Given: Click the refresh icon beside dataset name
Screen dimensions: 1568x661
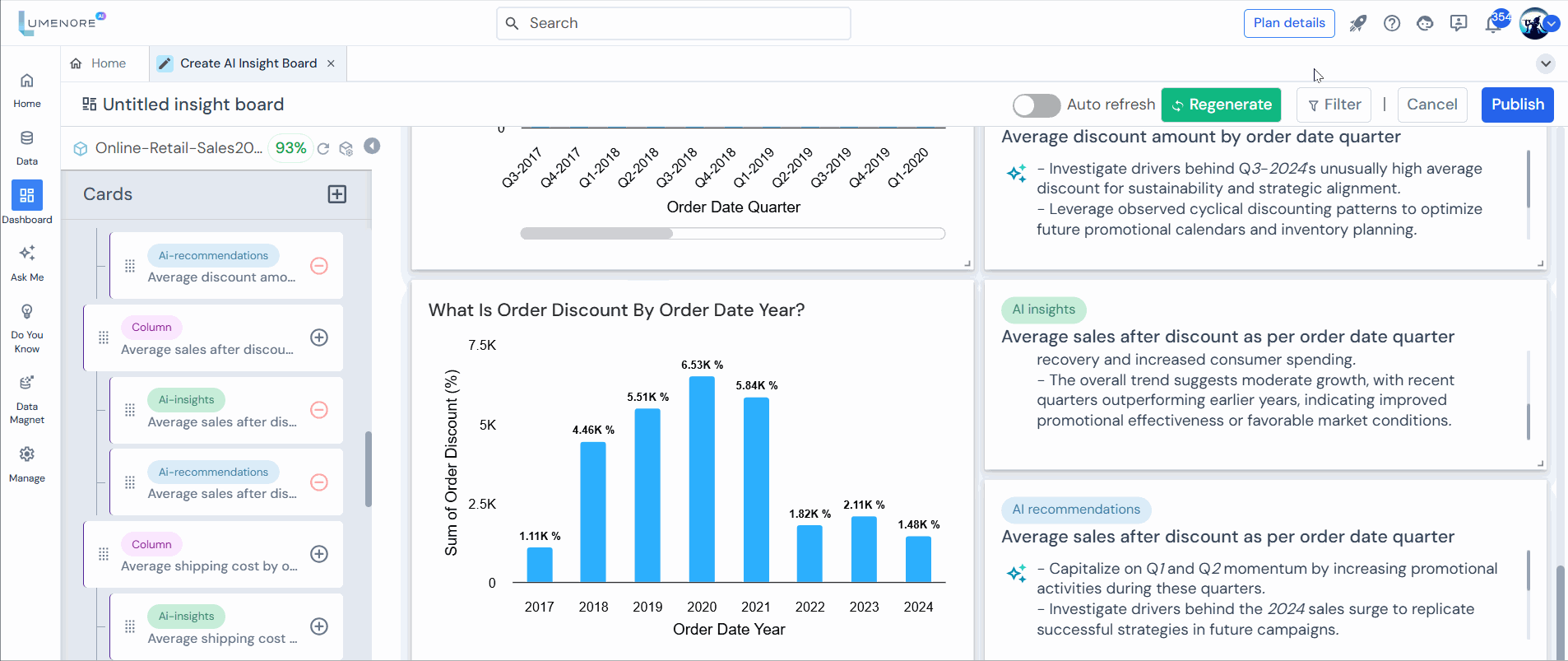Looking at the screenshot, I should pyautogui.click(x=323, y=149).
